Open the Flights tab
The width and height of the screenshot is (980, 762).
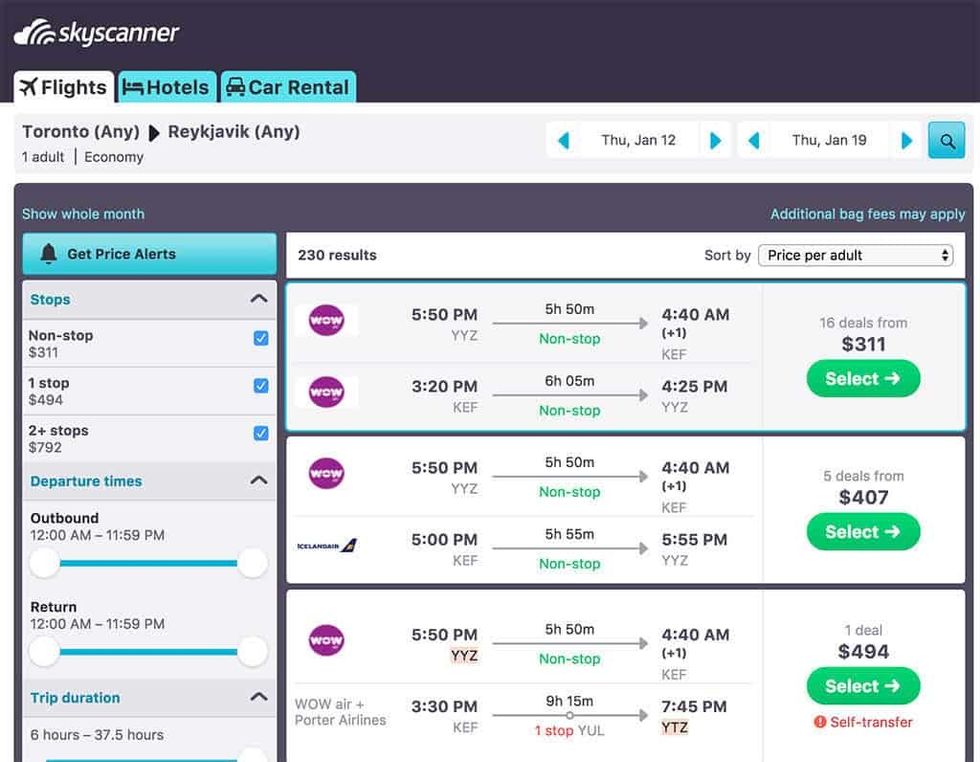pyautogui.click(x=64, y=87)
